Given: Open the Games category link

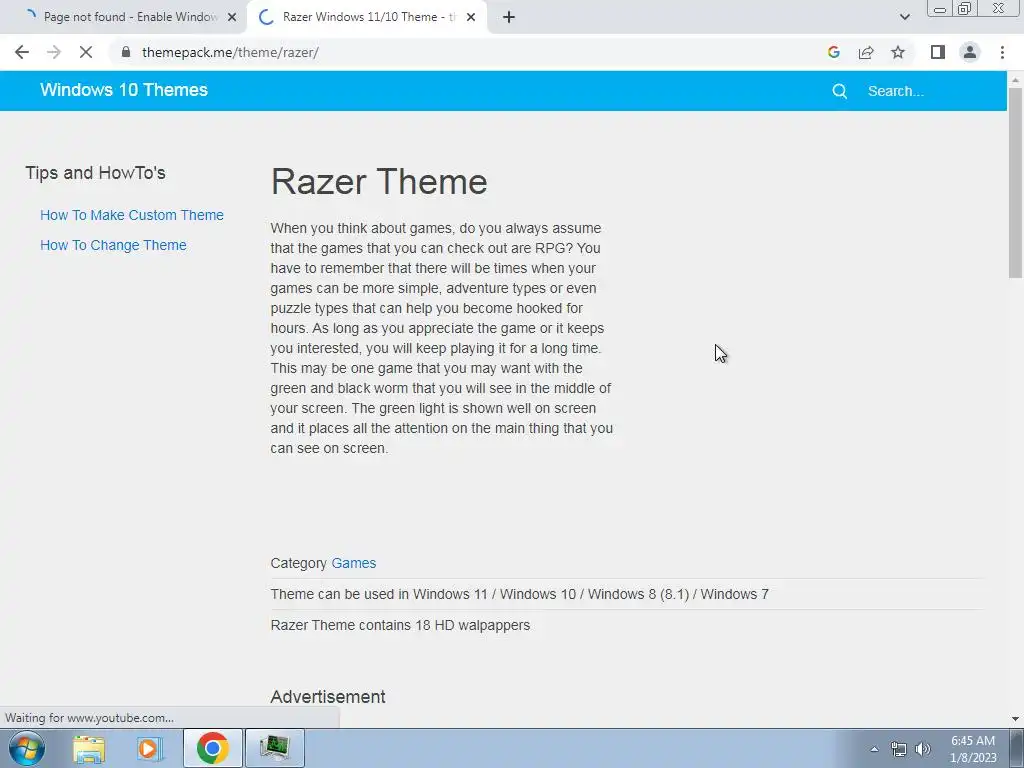Looking at the screenshot, I should tap(353, 563).
